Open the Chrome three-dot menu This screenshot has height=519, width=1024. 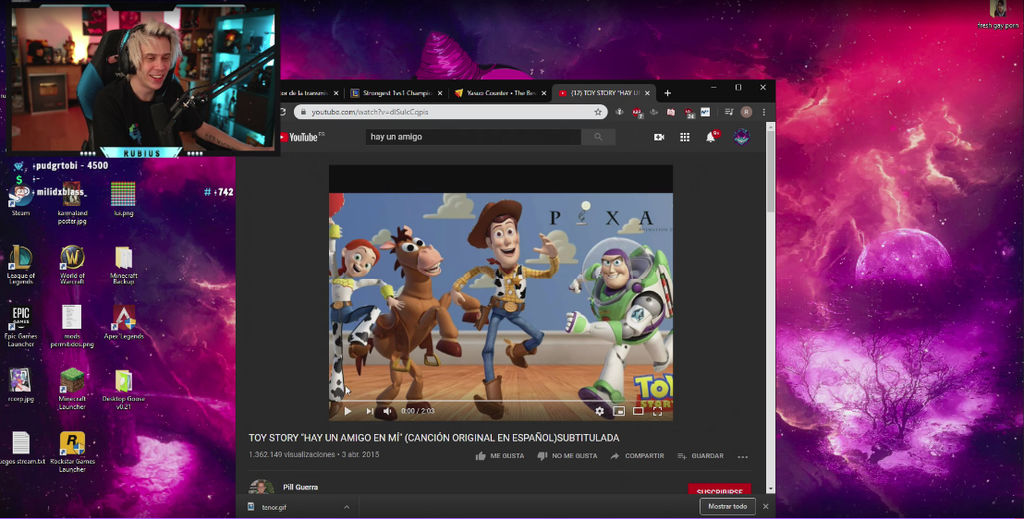point(763,112)
